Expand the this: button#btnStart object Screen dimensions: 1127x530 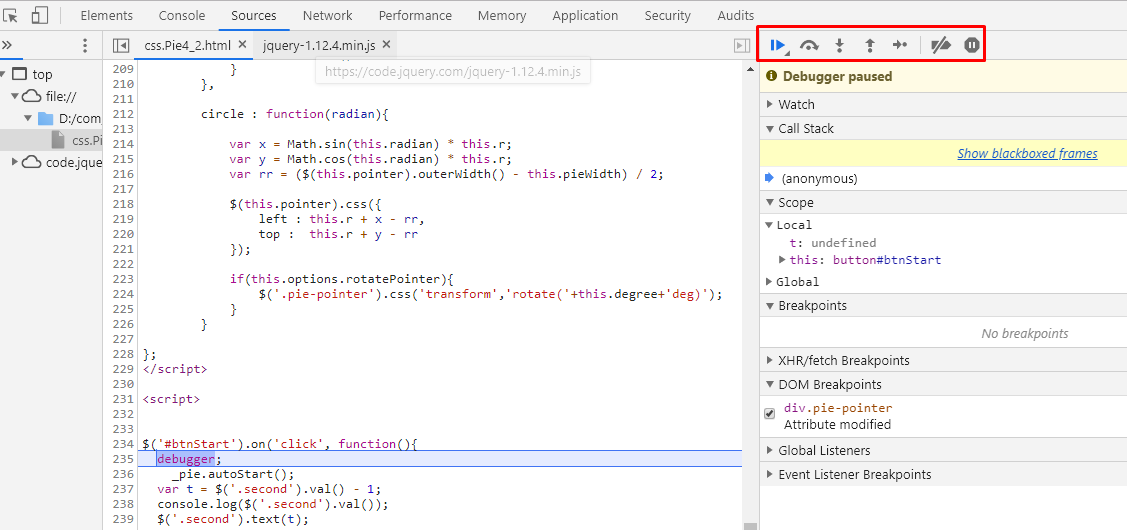pos(783,260)
